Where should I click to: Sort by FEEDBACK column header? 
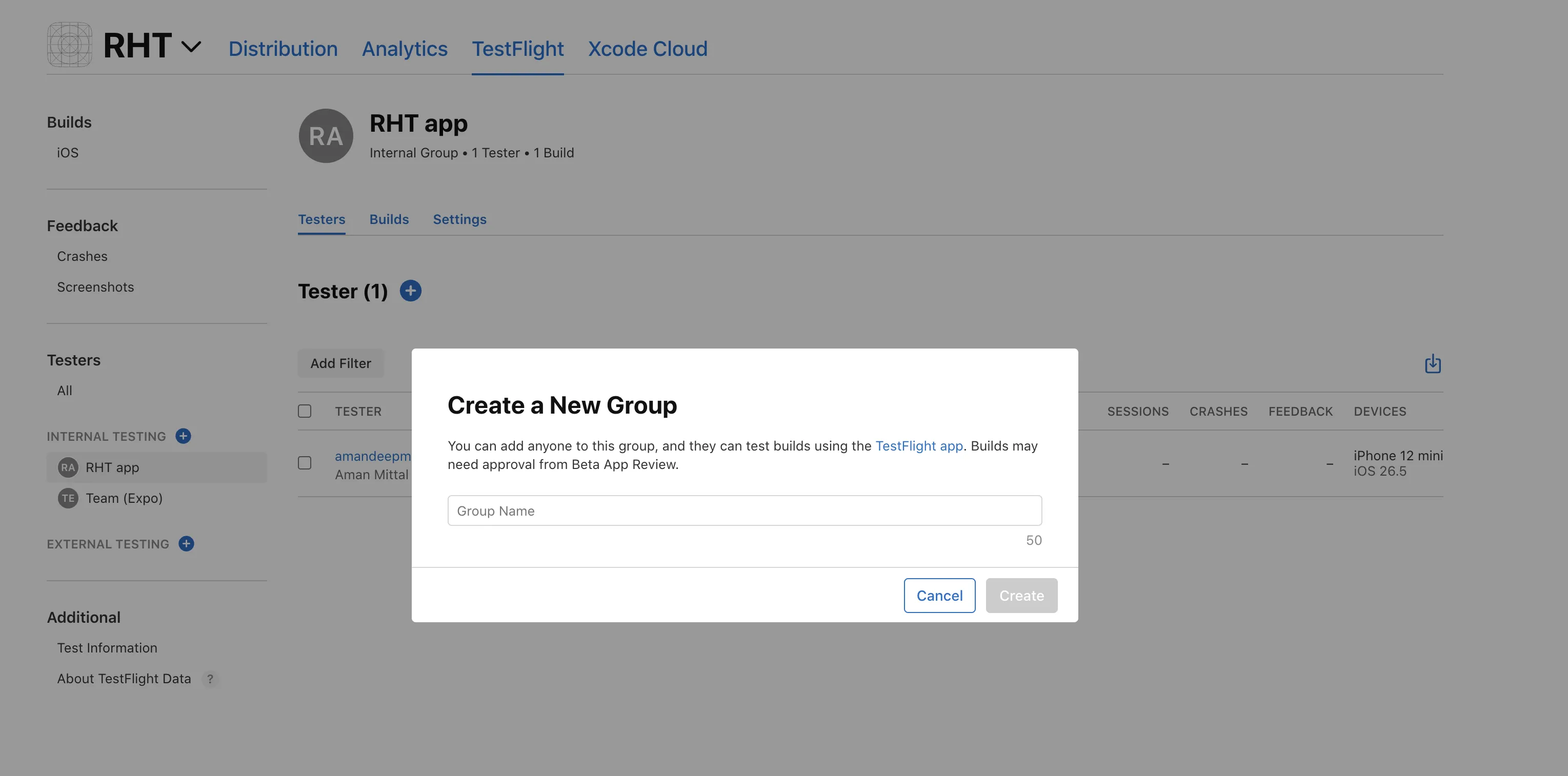coord(1301,412)
